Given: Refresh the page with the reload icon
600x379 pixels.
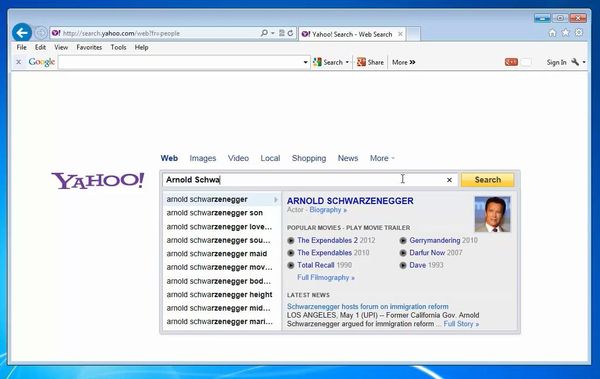Looking at the screenshot, I should click(290, 33).
